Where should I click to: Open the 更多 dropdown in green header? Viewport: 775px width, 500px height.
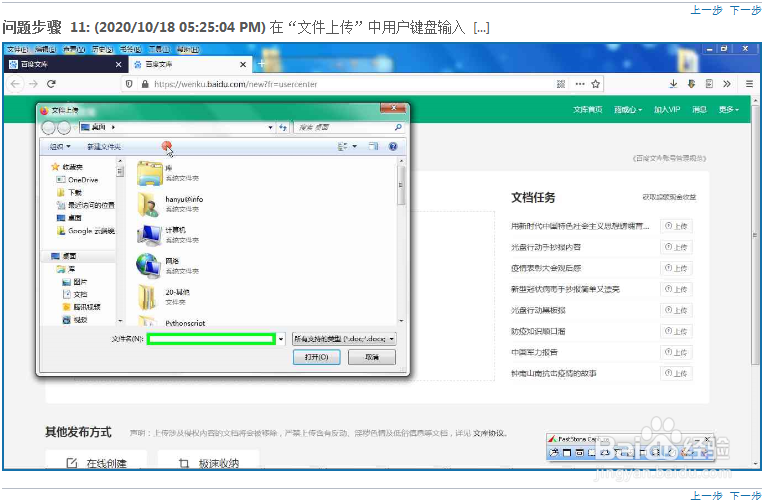[729, 110]
